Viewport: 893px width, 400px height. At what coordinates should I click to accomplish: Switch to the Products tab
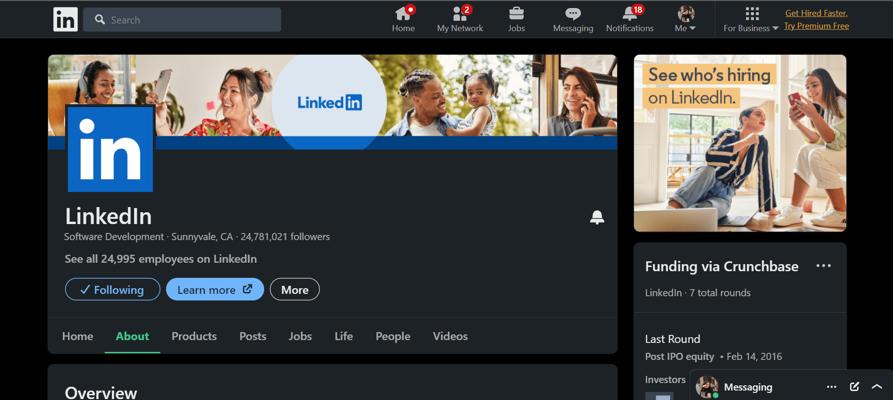click(x=194, y=336)
